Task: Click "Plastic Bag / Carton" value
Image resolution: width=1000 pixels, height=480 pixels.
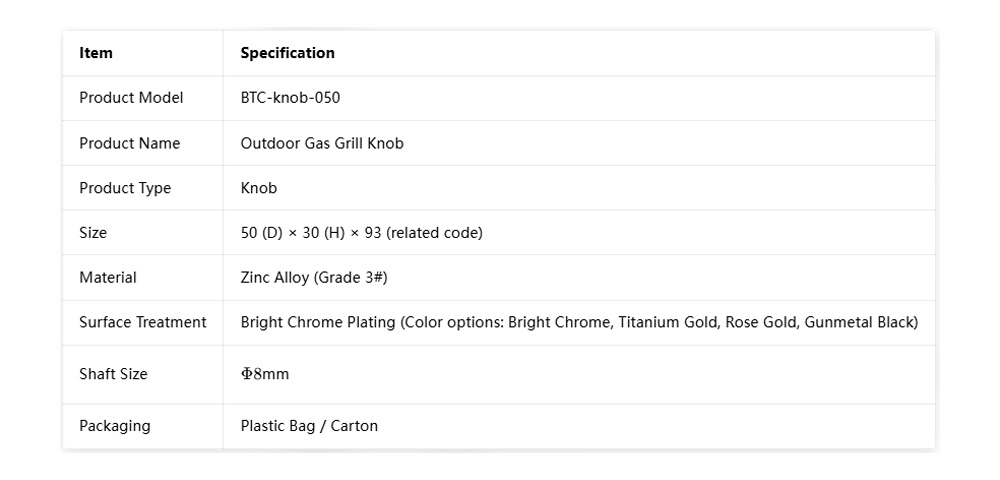Action: [x=309, y=426]
